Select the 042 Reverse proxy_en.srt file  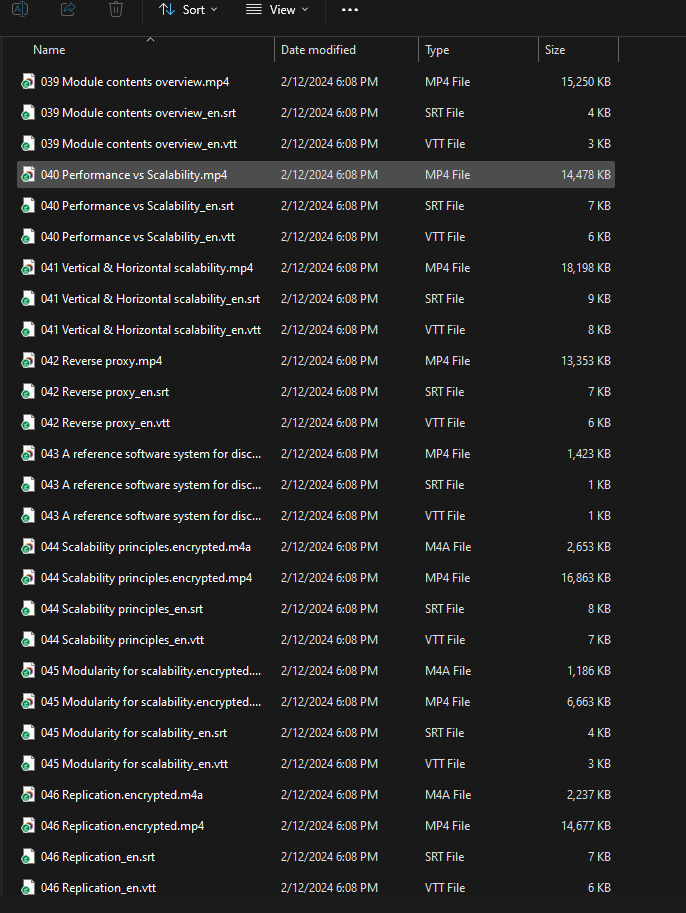click(x=105, y=392)
